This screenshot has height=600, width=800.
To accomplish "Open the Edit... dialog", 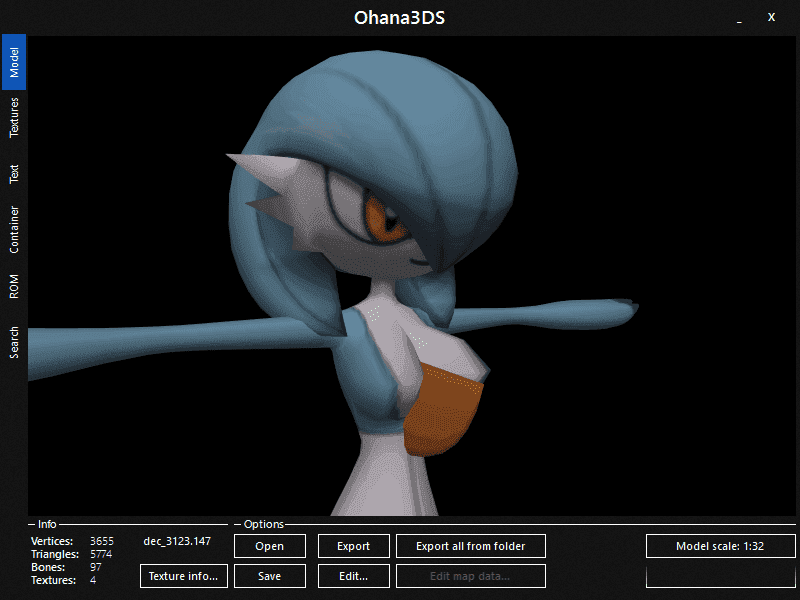I will click(x=354, y=576).
